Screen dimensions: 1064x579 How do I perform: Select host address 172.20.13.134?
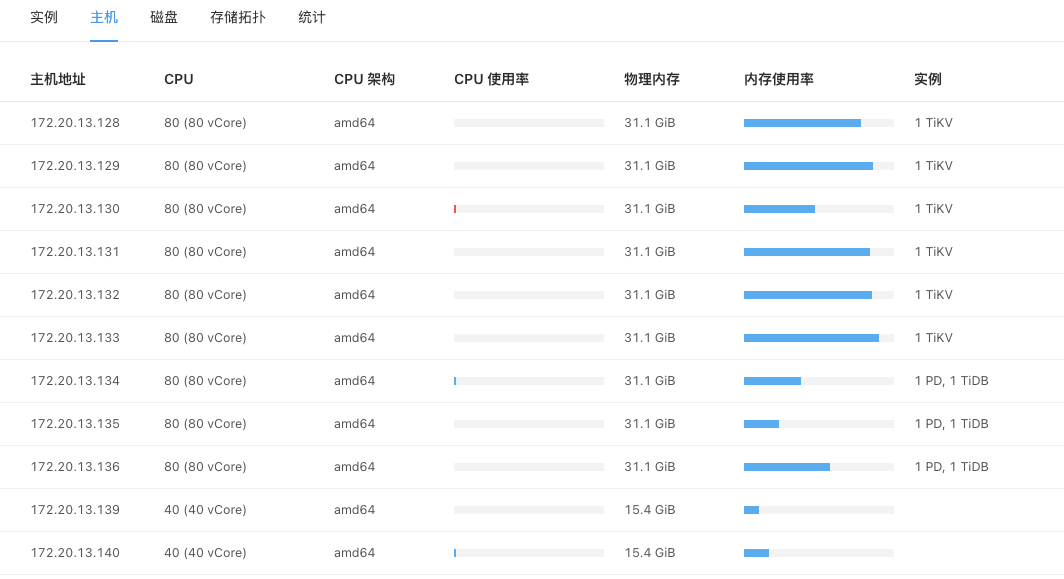click(75, 381)
